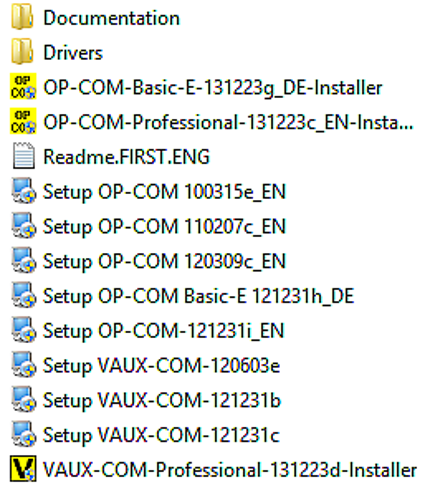
Task: Select OP-COM-Basic-E-131223g_DE-Installer file name
Action: [213, 88]
